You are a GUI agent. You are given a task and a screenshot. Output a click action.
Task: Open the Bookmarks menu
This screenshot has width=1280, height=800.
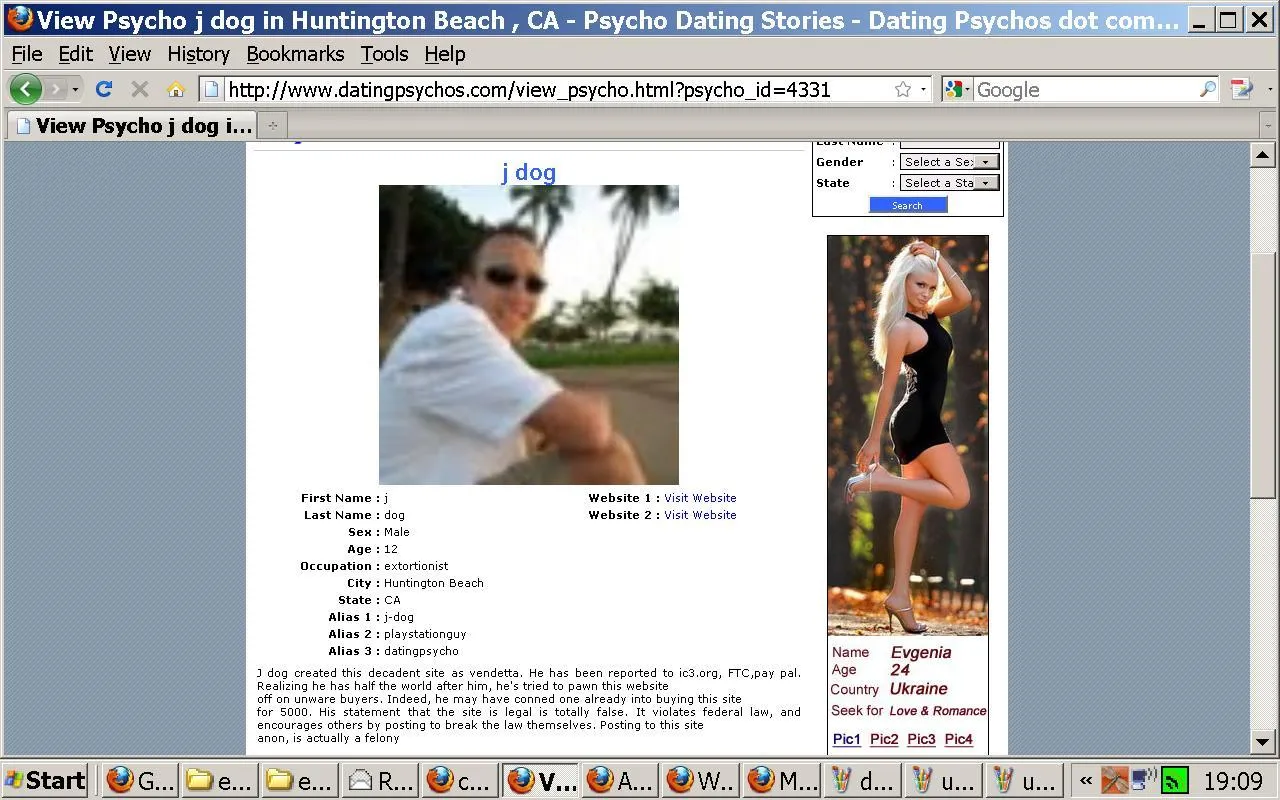point(295,54)
